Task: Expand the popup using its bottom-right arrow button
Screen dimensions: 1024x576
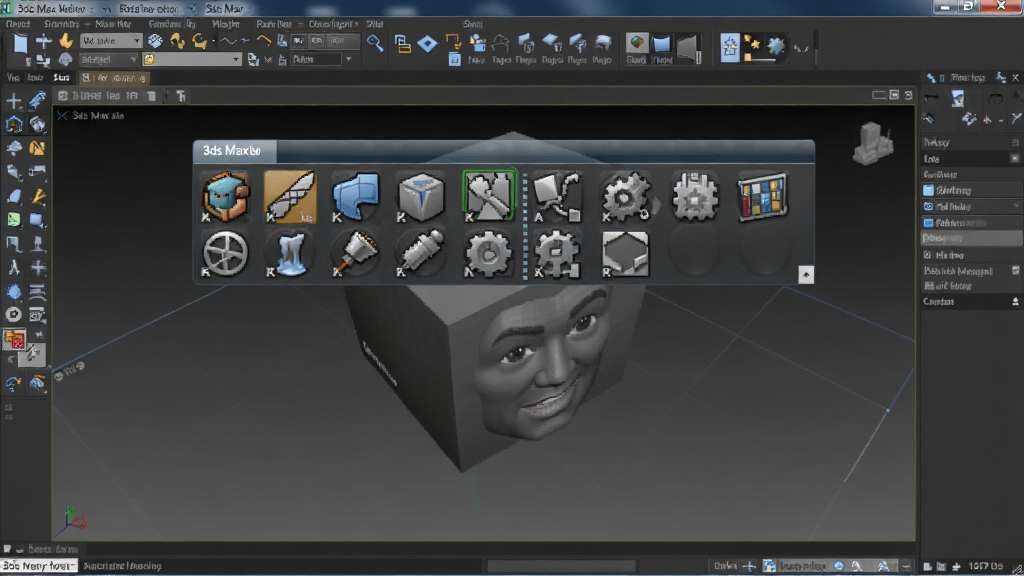Action: coord(806,275)
